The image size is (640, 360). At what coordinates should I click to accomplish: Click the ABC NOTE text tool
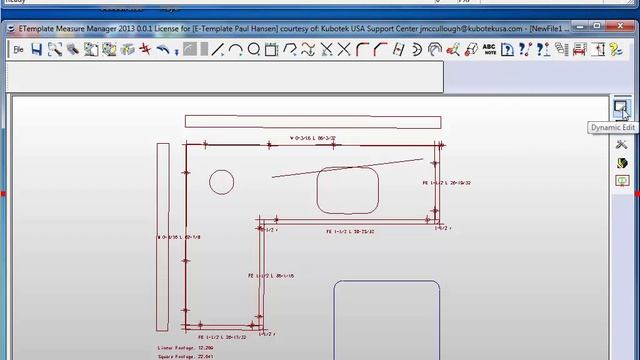coord(489,50)
